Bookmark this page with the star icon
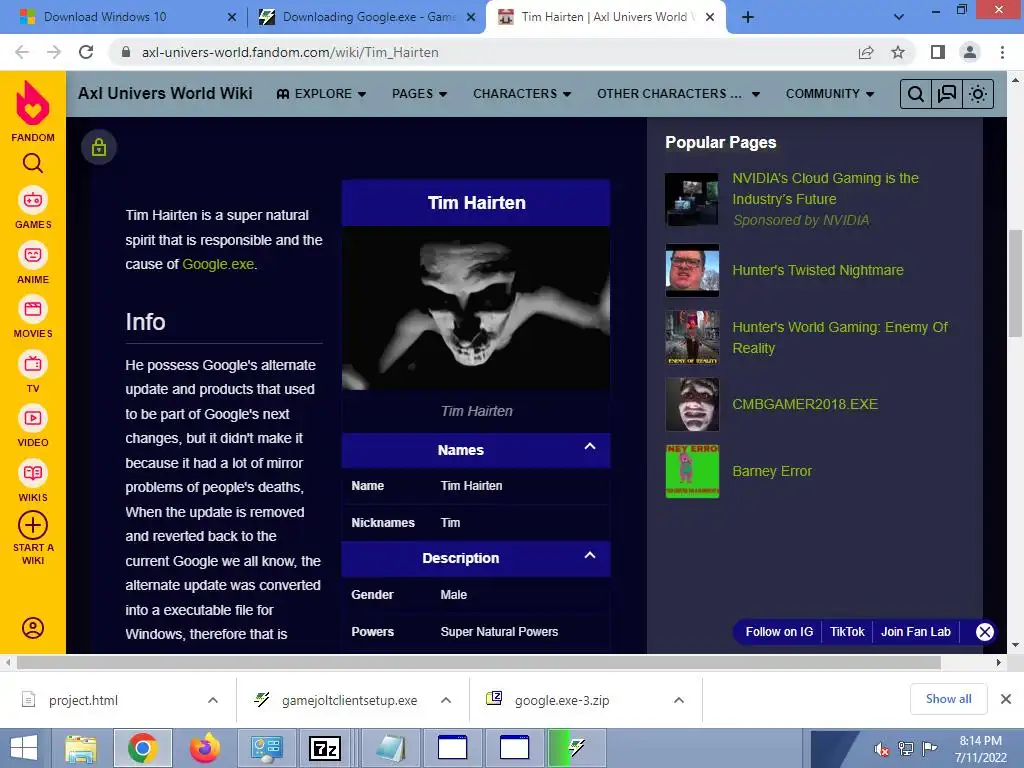 pos(898,52)
